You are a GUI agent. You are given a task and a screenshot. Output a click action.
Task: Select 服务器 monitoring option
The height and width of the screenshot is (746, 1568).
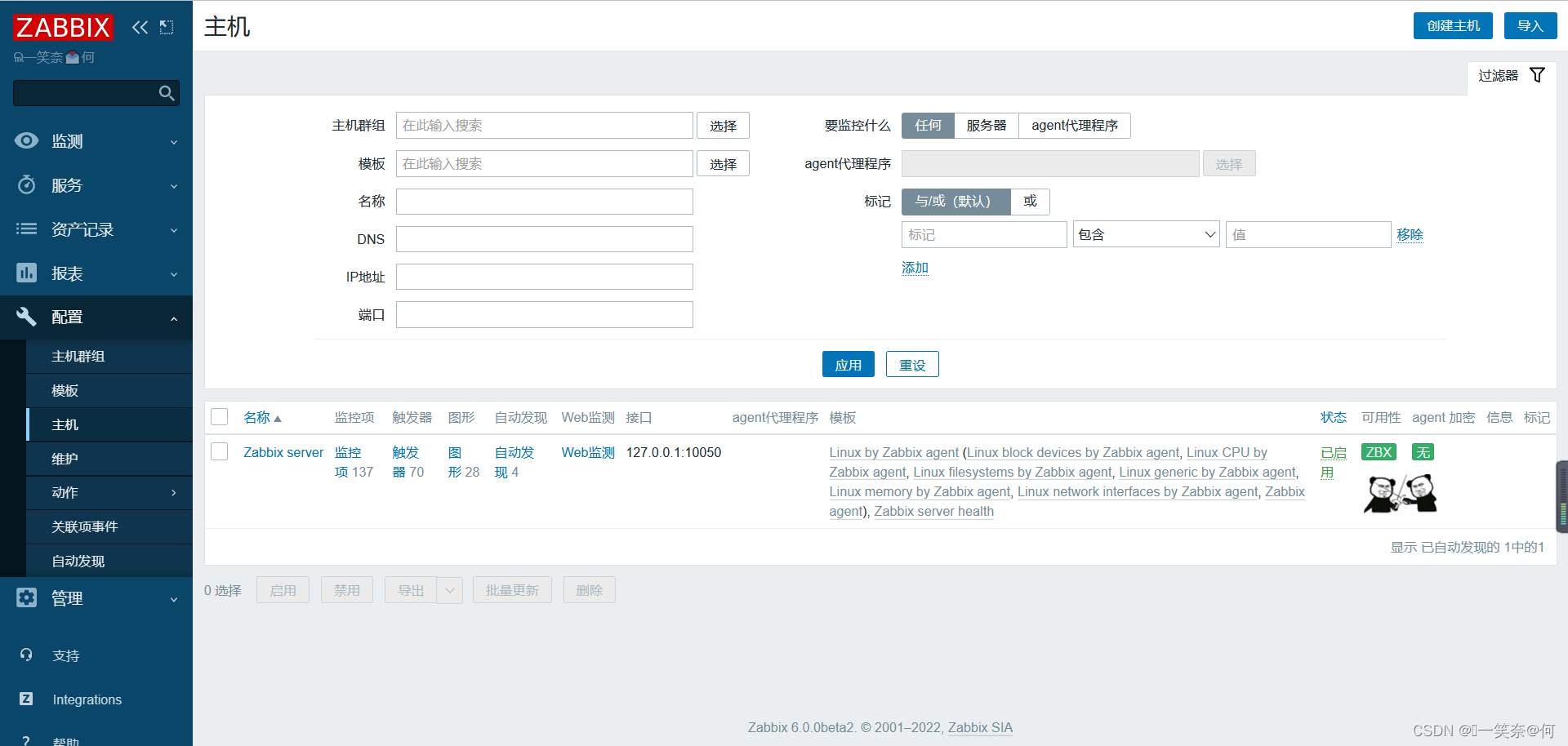tap(987, 126)
